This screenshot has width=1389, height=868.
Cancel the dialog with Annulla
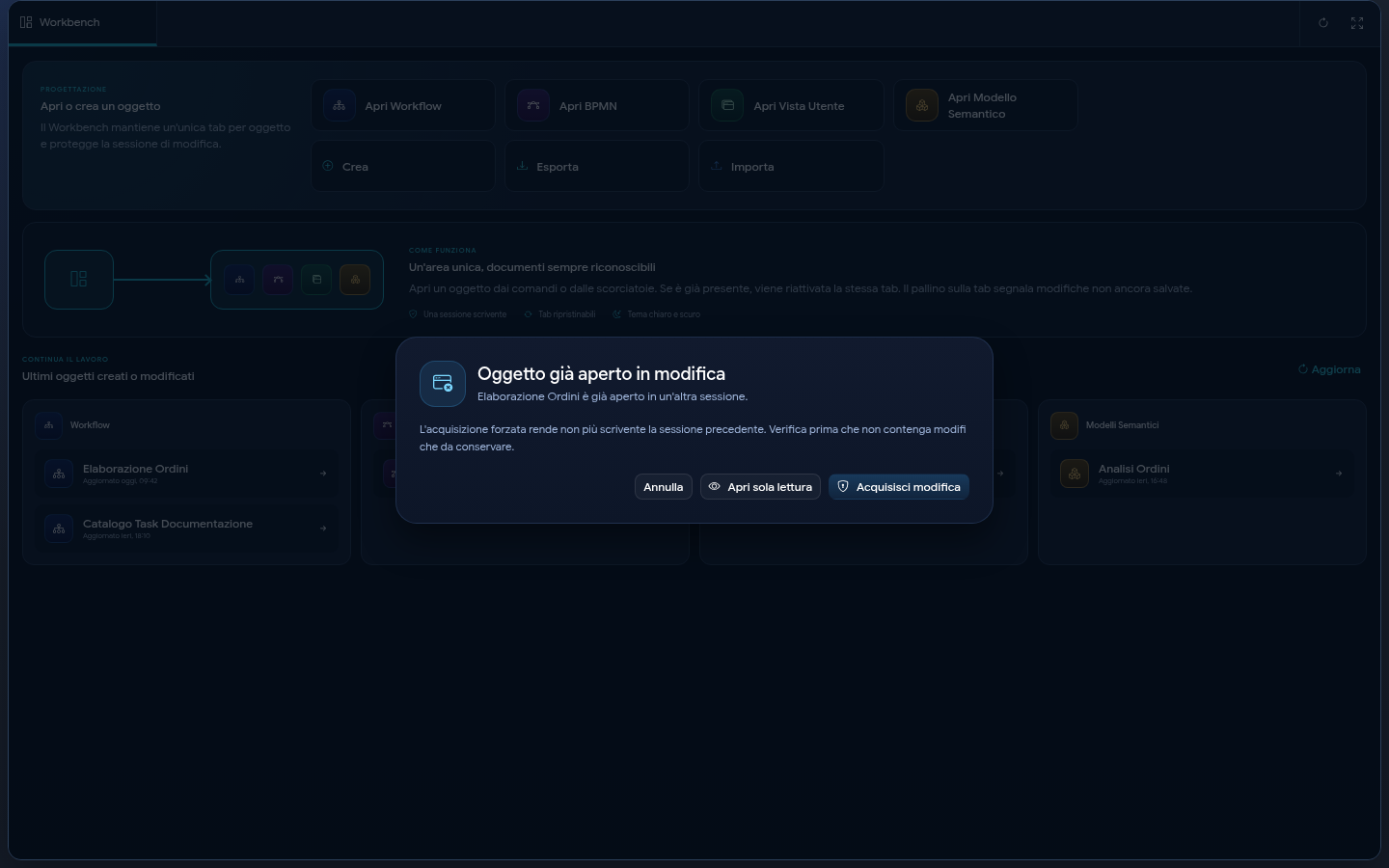pyautogui.click(x=664, y=487)
